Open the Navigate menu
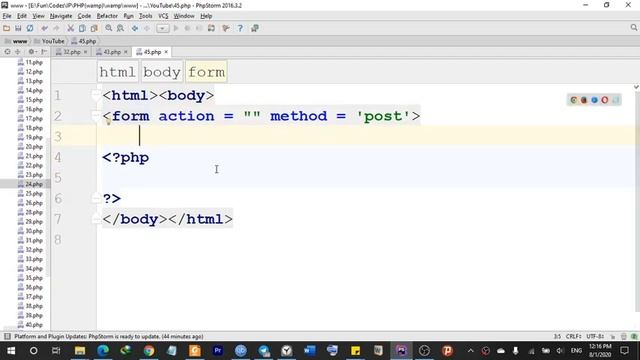The height and width of the screenshot is (360, 640). (61, 16)
